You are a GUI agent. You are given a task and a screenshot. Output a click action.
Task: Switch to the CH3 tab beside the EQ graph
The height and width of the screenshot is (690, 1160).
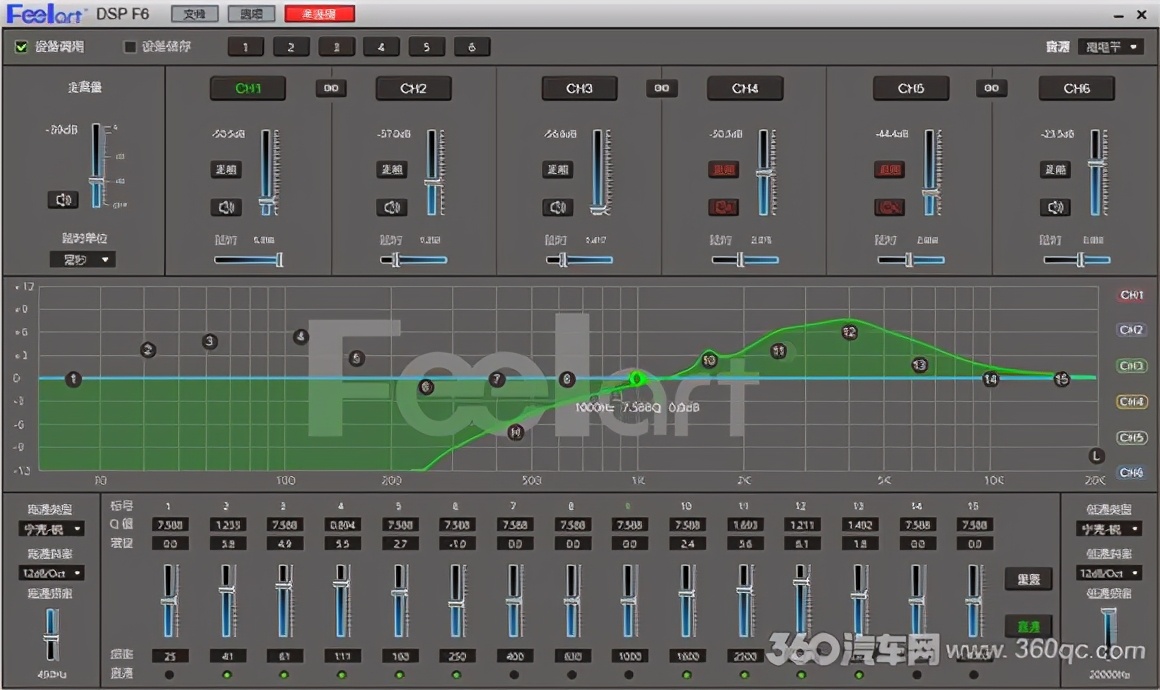pos(1131,366)
